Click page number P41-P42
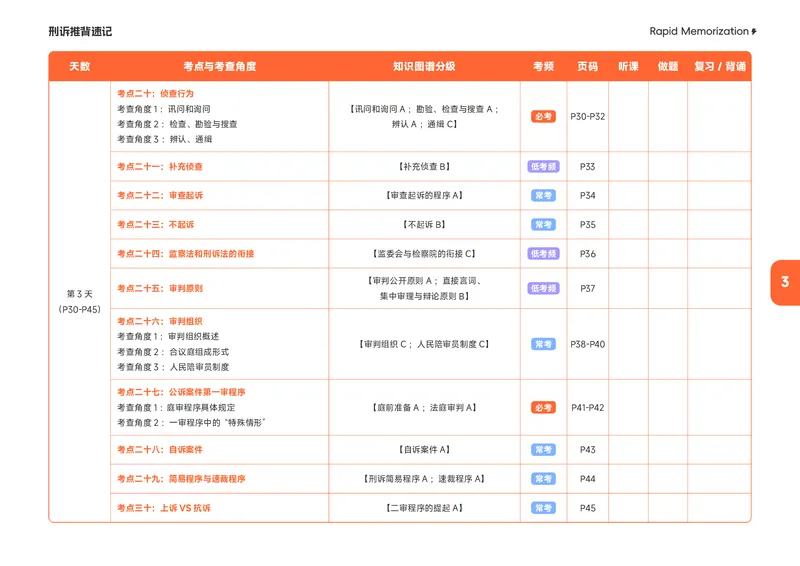 pos(587,408)
